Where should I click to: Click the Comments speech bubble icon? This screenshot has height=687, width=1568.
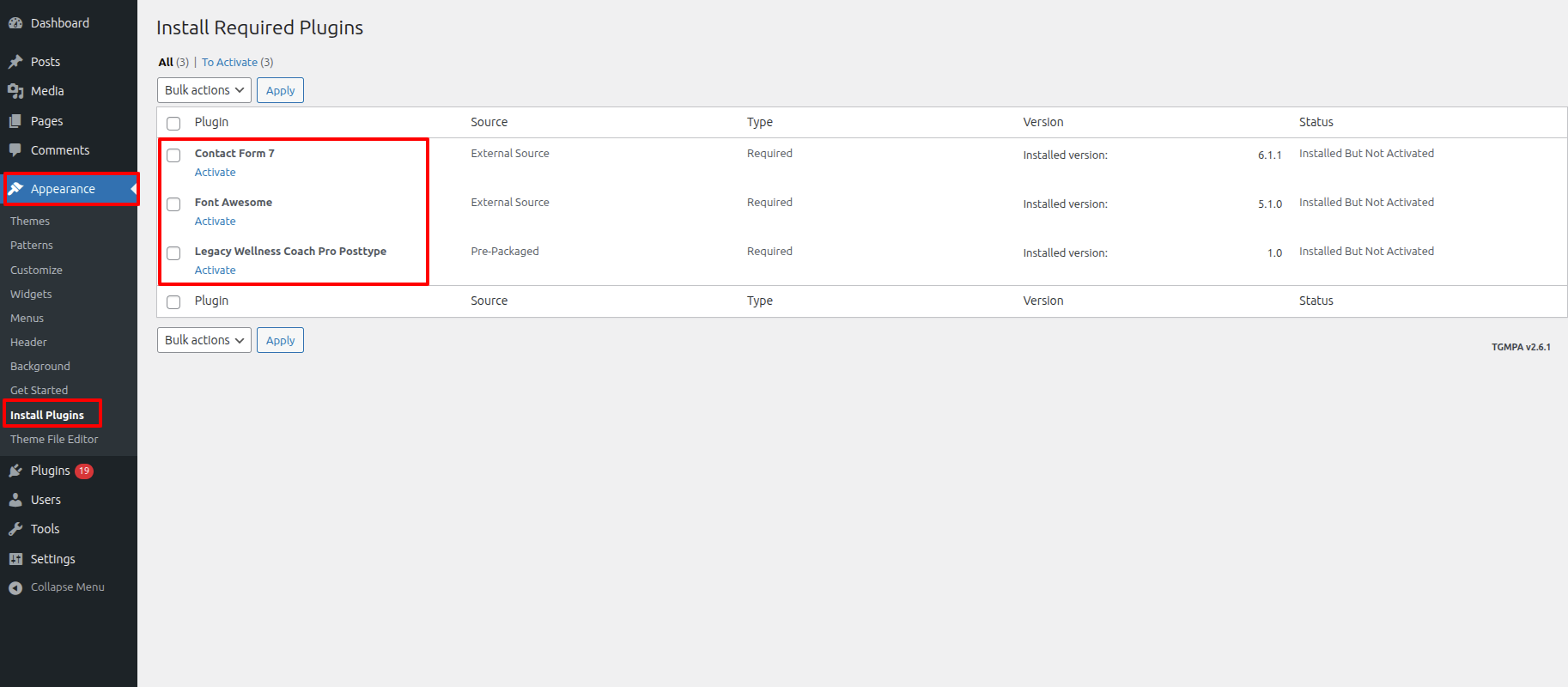point(15,150)
